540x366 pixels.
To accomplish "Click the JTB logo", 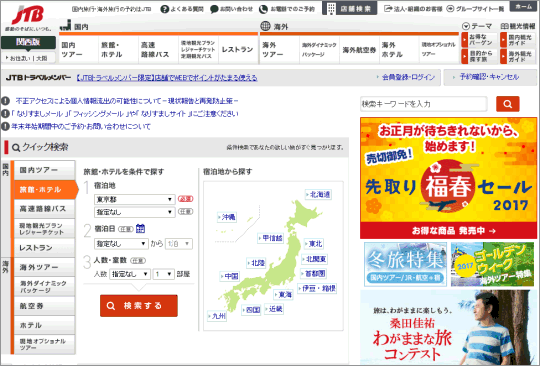I will 28,15.
